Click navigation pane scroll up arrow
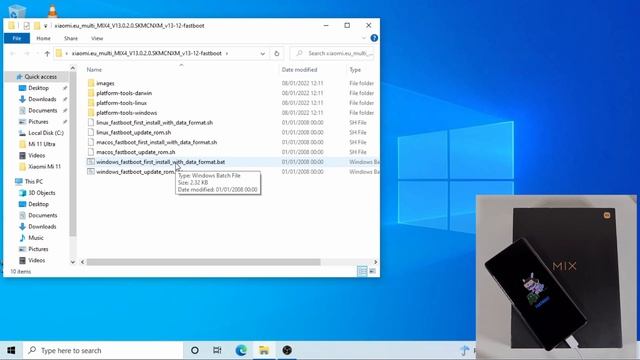 73,68
